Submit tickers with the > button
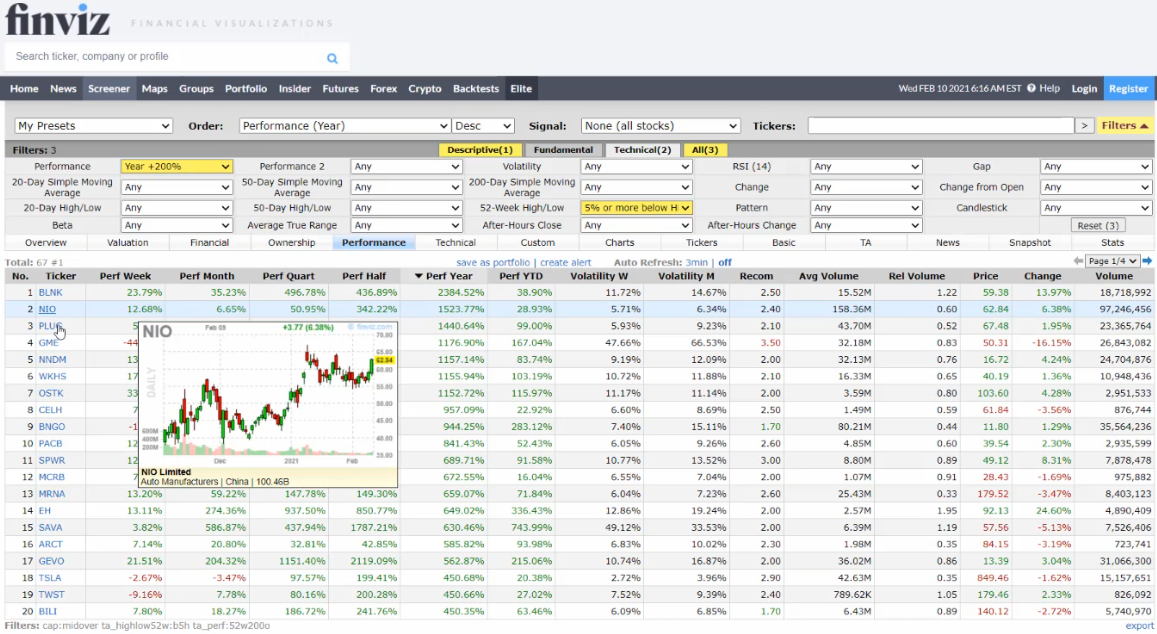The width and height of the screenshot is (1157, 634). [1084, 126]
